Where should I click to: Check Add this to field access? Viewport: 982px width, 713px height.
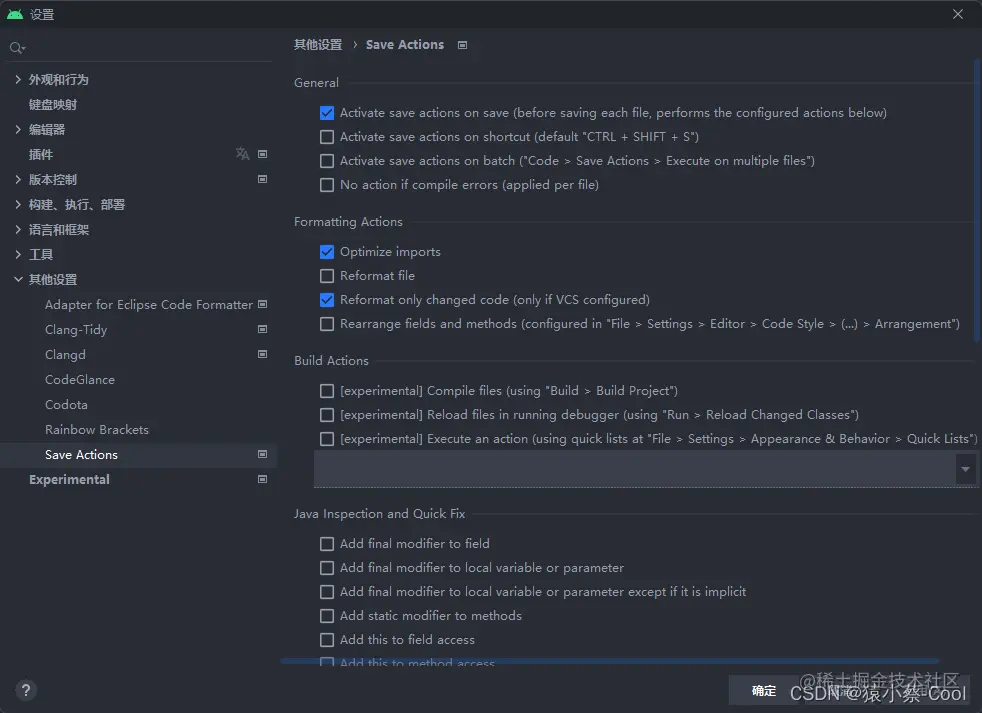point(326,640)
